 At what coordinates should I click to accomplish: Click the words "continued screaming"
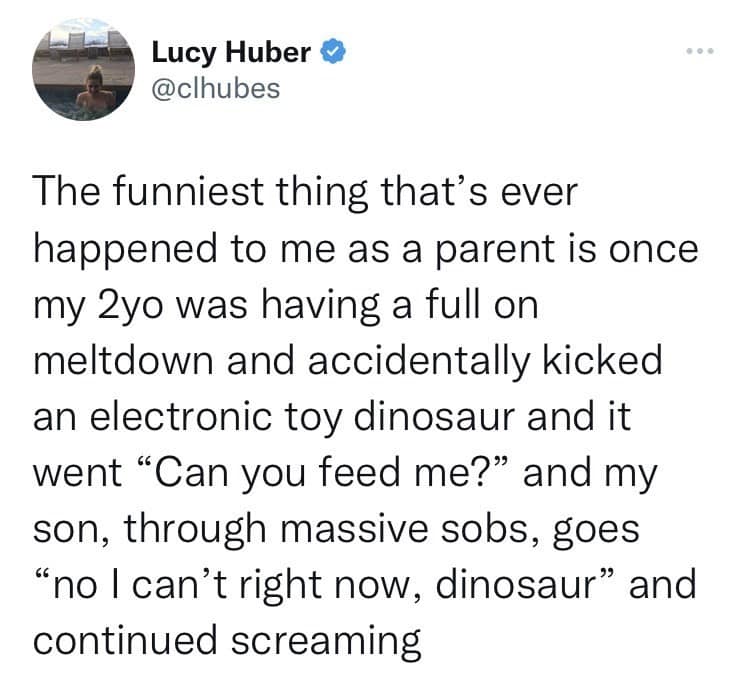click(x=227, y=639)
